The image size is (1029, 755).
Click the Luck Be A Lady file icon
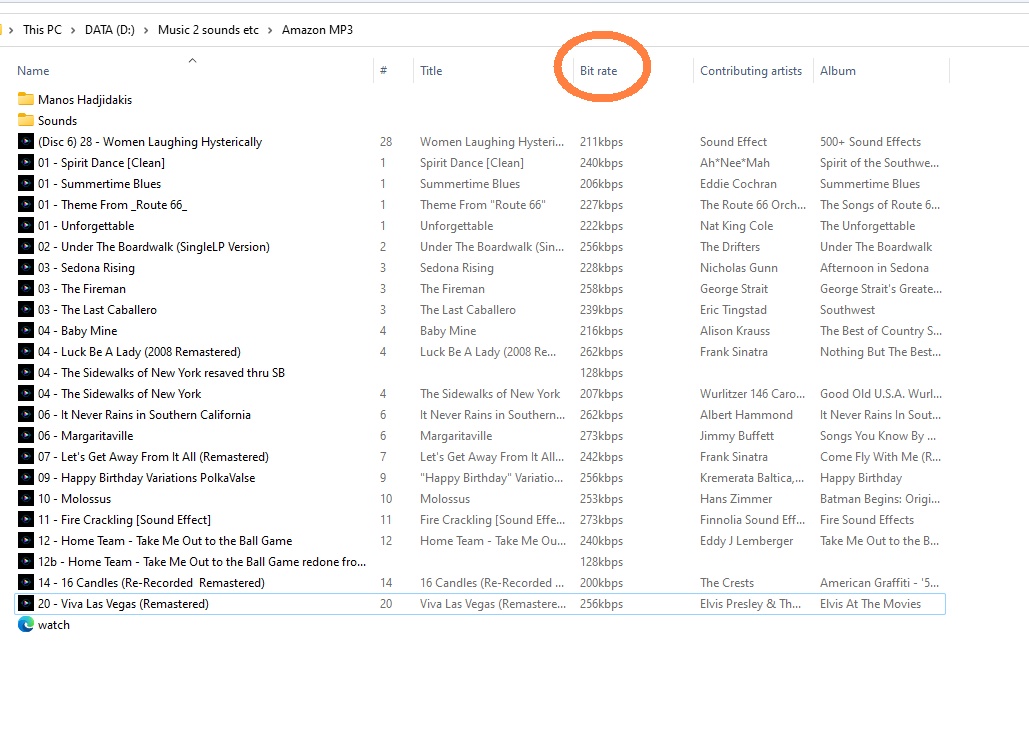click(x=26, y=351)
